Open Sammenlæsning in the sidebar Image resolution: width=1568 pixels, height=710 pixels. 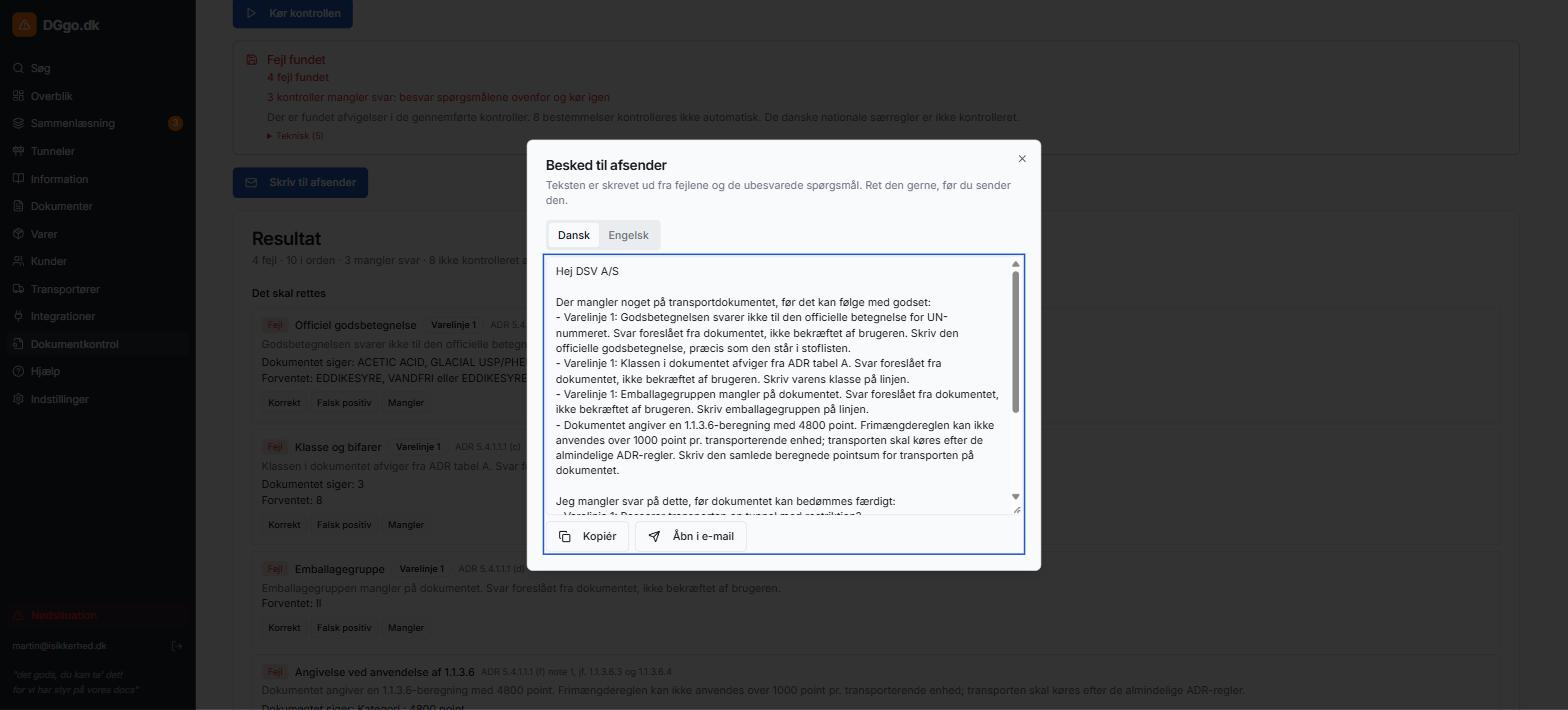point(98,123)
